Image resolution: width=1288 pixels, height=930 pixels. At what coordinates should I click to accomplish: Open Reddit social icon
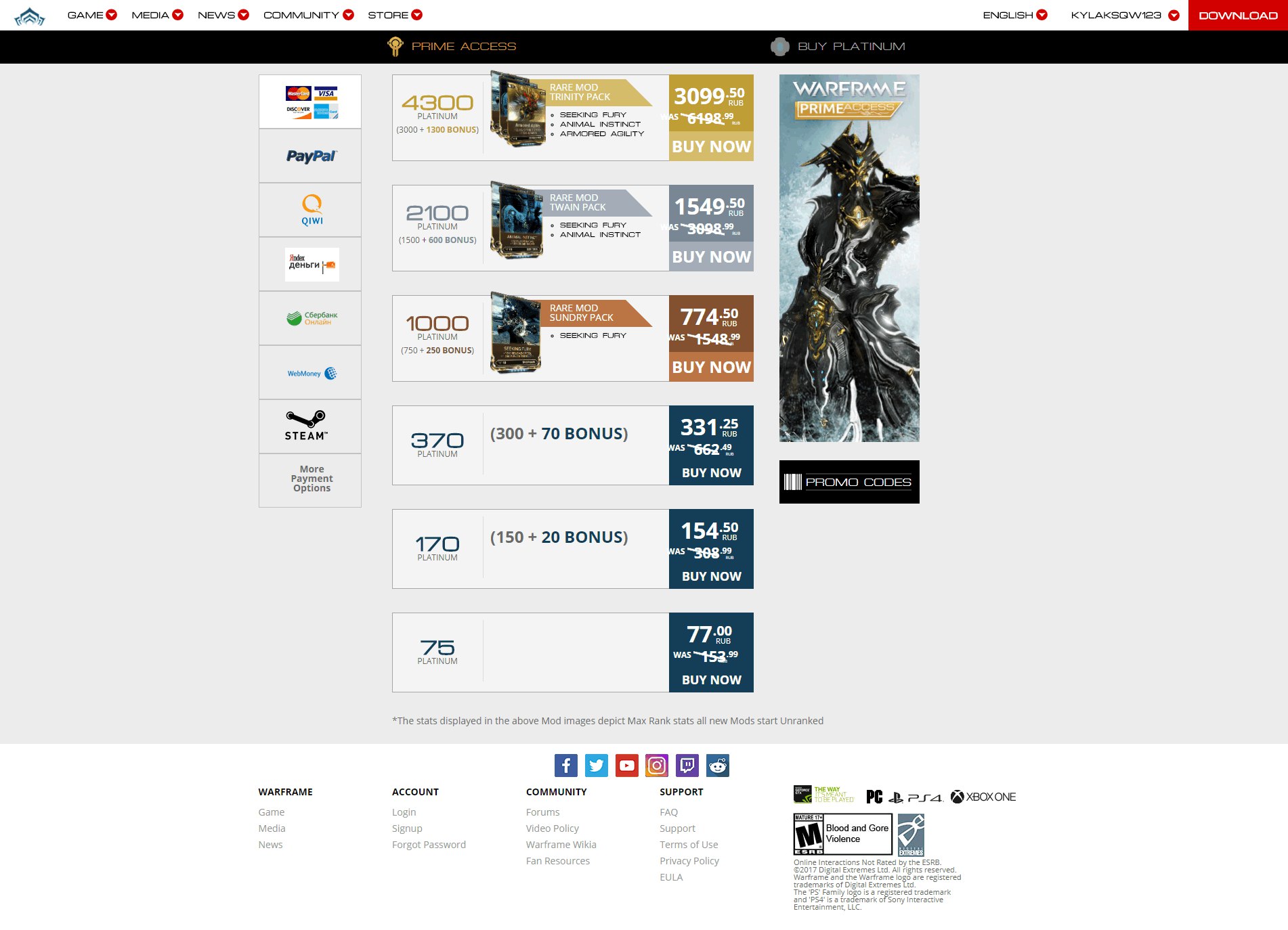click(x=718, y=766)
